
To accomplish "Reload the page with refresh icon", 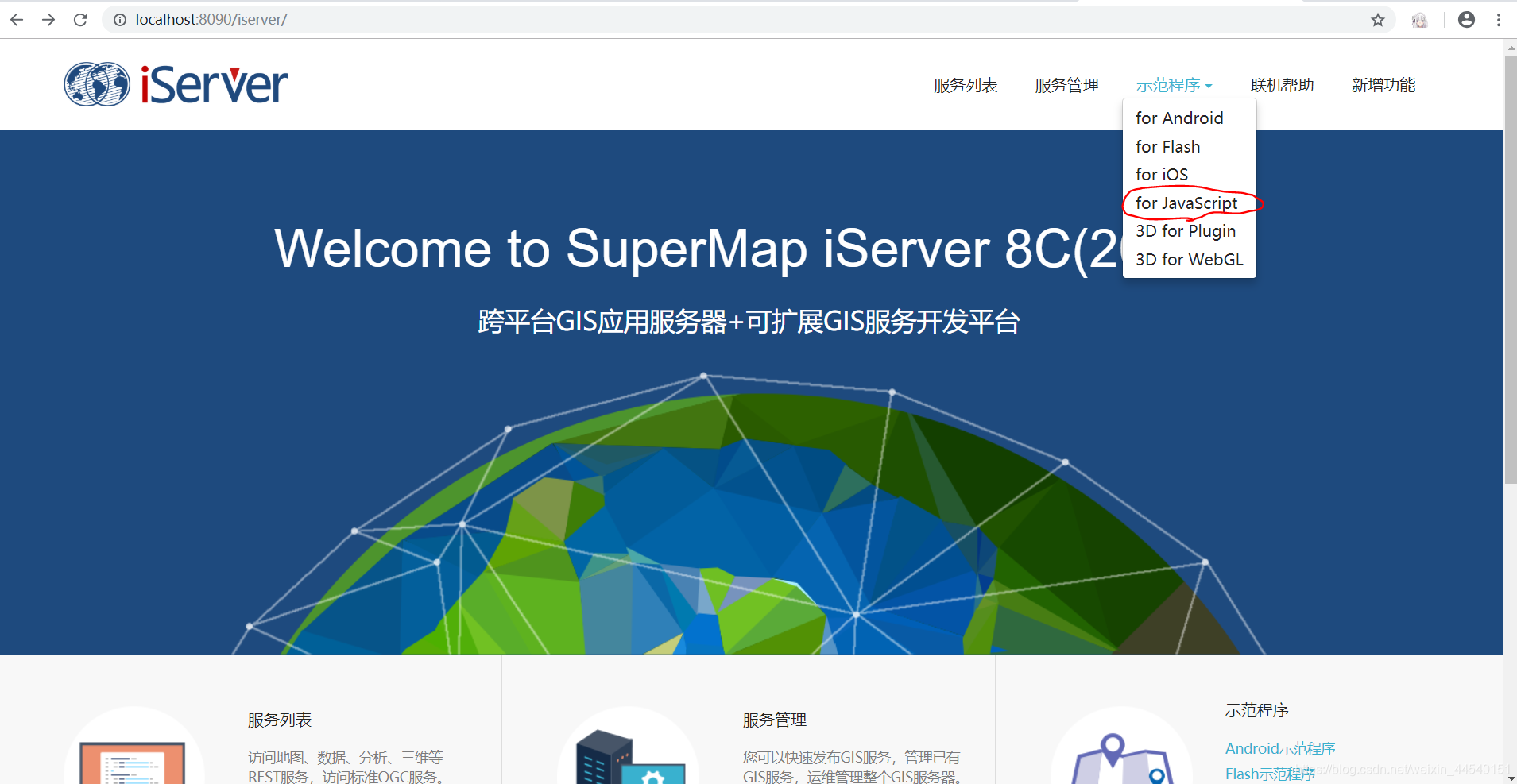I will pos(80,20).
